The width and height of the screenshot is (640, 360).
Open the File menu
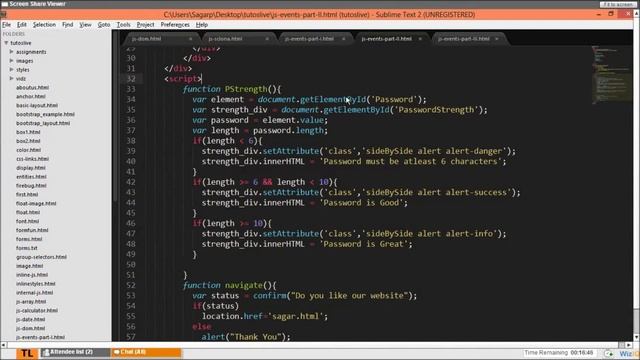(x=7, y=24)
